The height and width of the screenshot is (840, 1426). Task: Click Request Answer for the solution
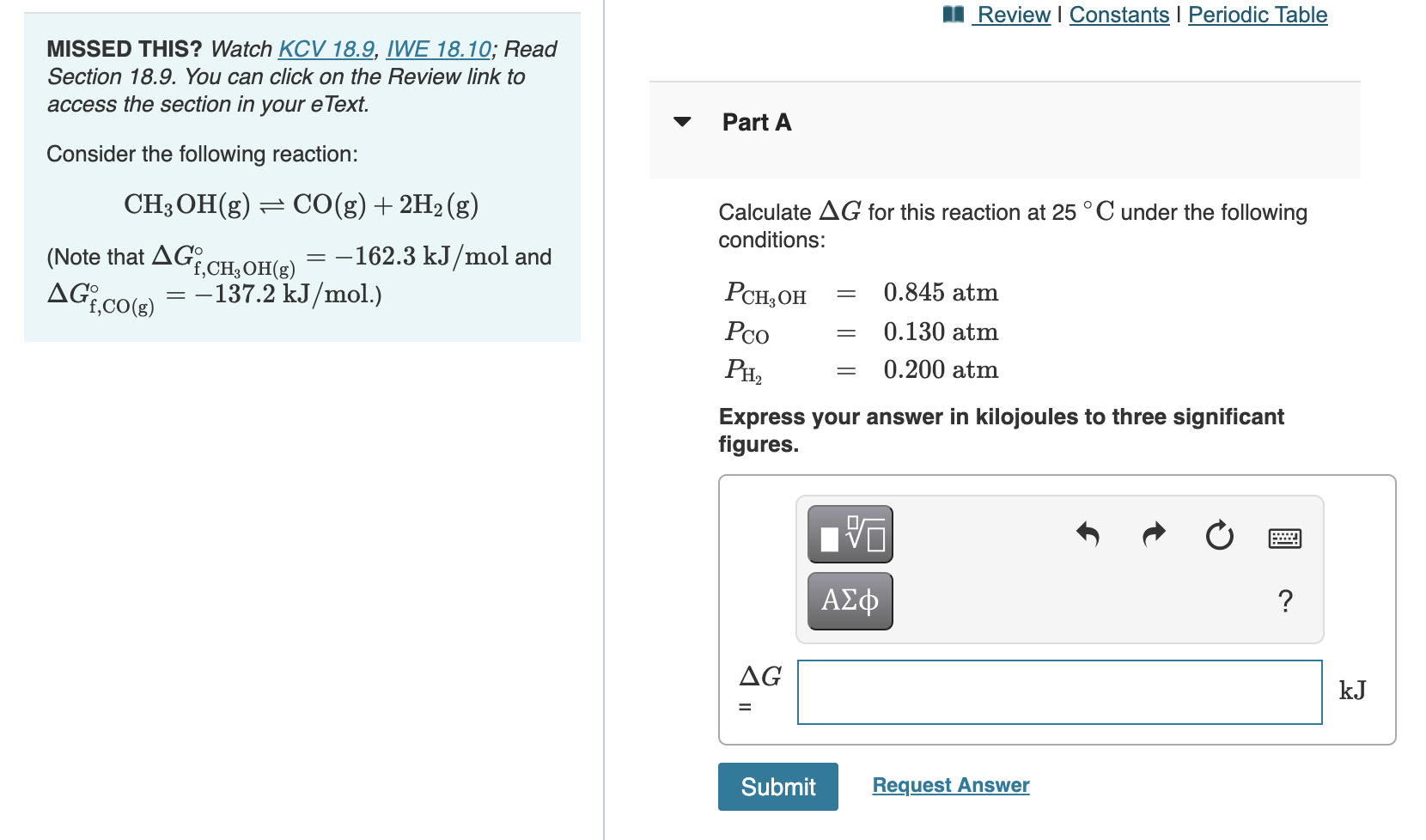[949, 784]
